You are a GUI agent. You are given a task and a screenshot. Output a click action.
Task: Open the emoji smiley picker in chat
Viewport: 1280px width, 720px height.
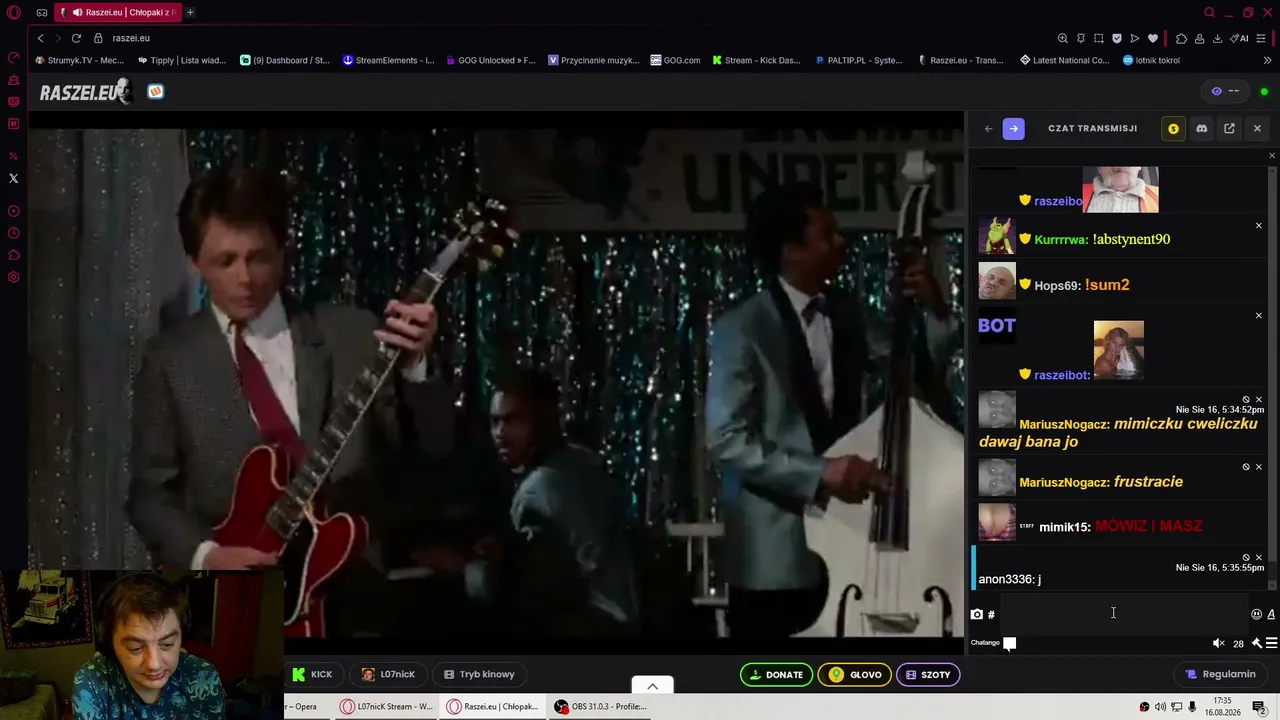coord(1256,614)
